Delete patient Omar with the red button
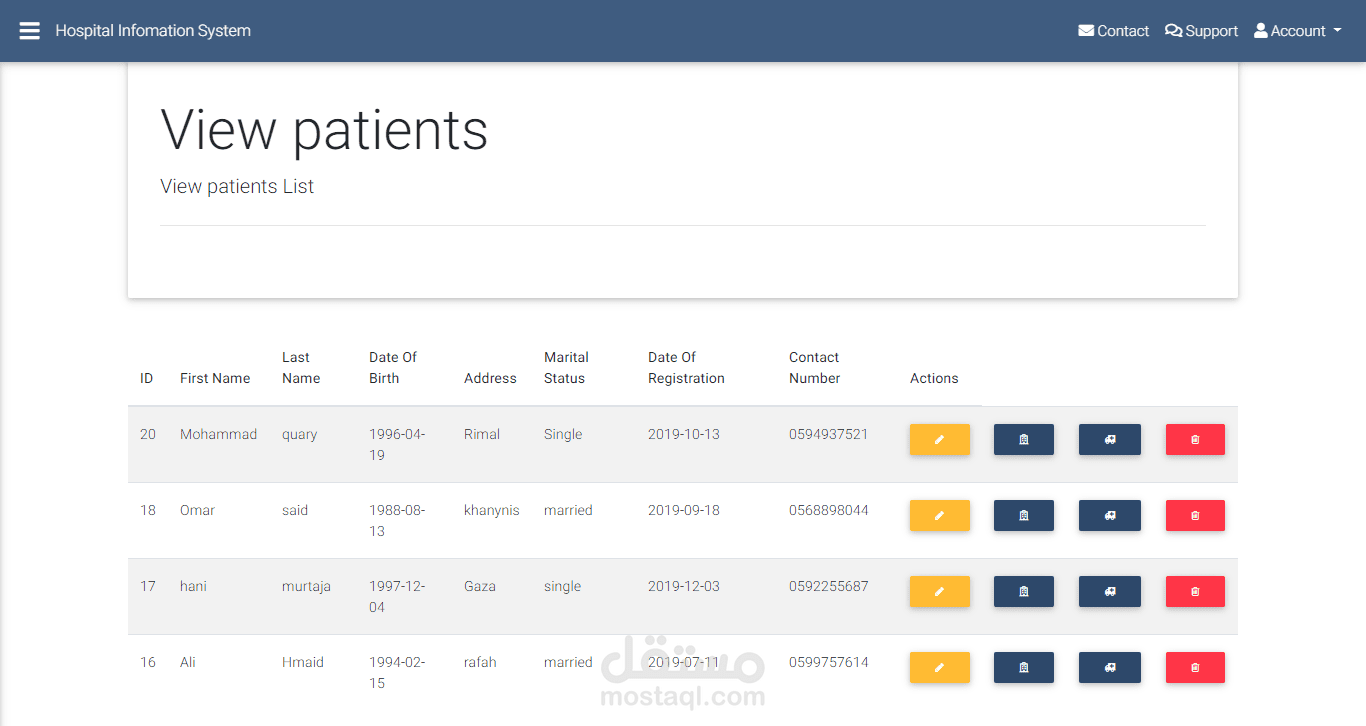 tap(1194, 516)
